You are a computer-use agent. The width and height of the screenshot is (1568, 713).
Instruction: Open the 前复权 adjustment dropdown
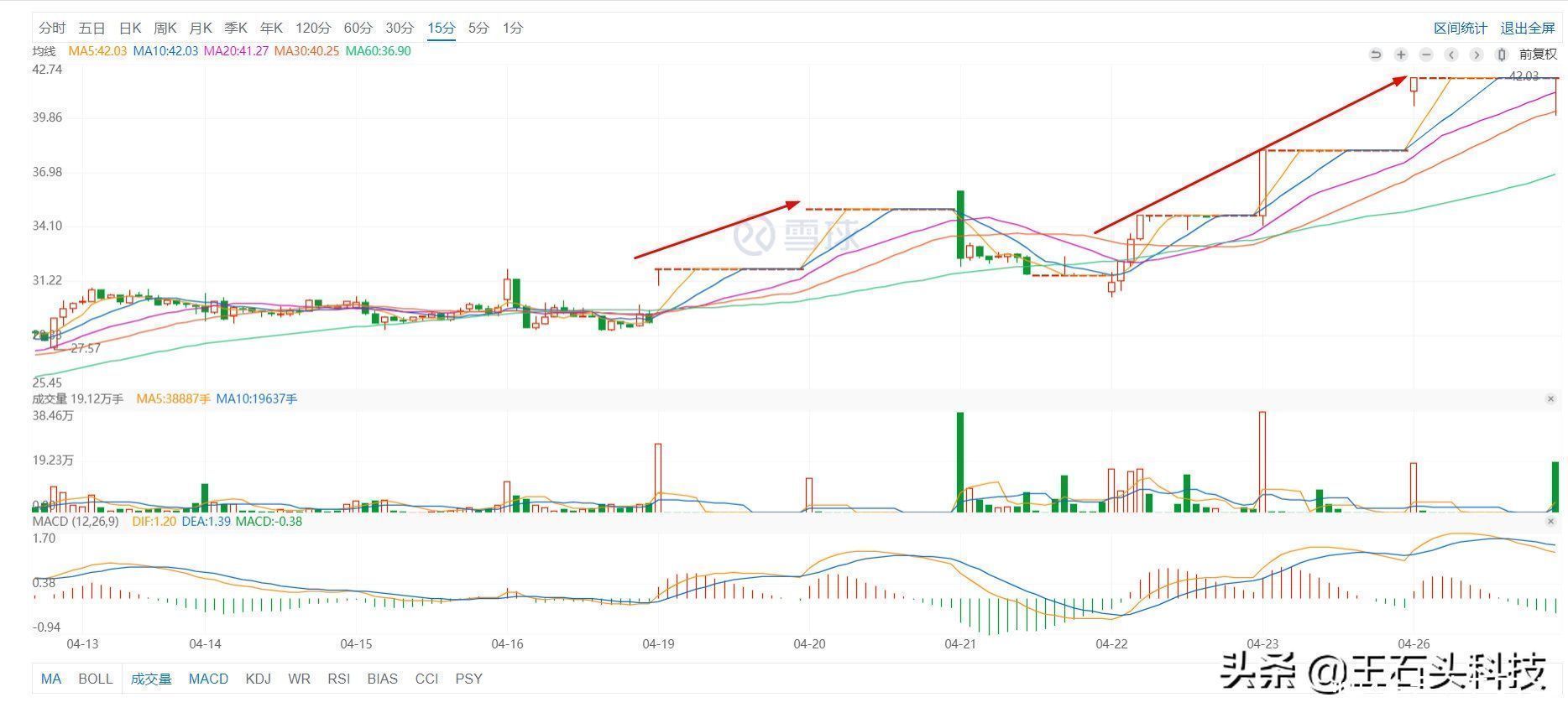pyautogui.click(x=1538, y=55)
